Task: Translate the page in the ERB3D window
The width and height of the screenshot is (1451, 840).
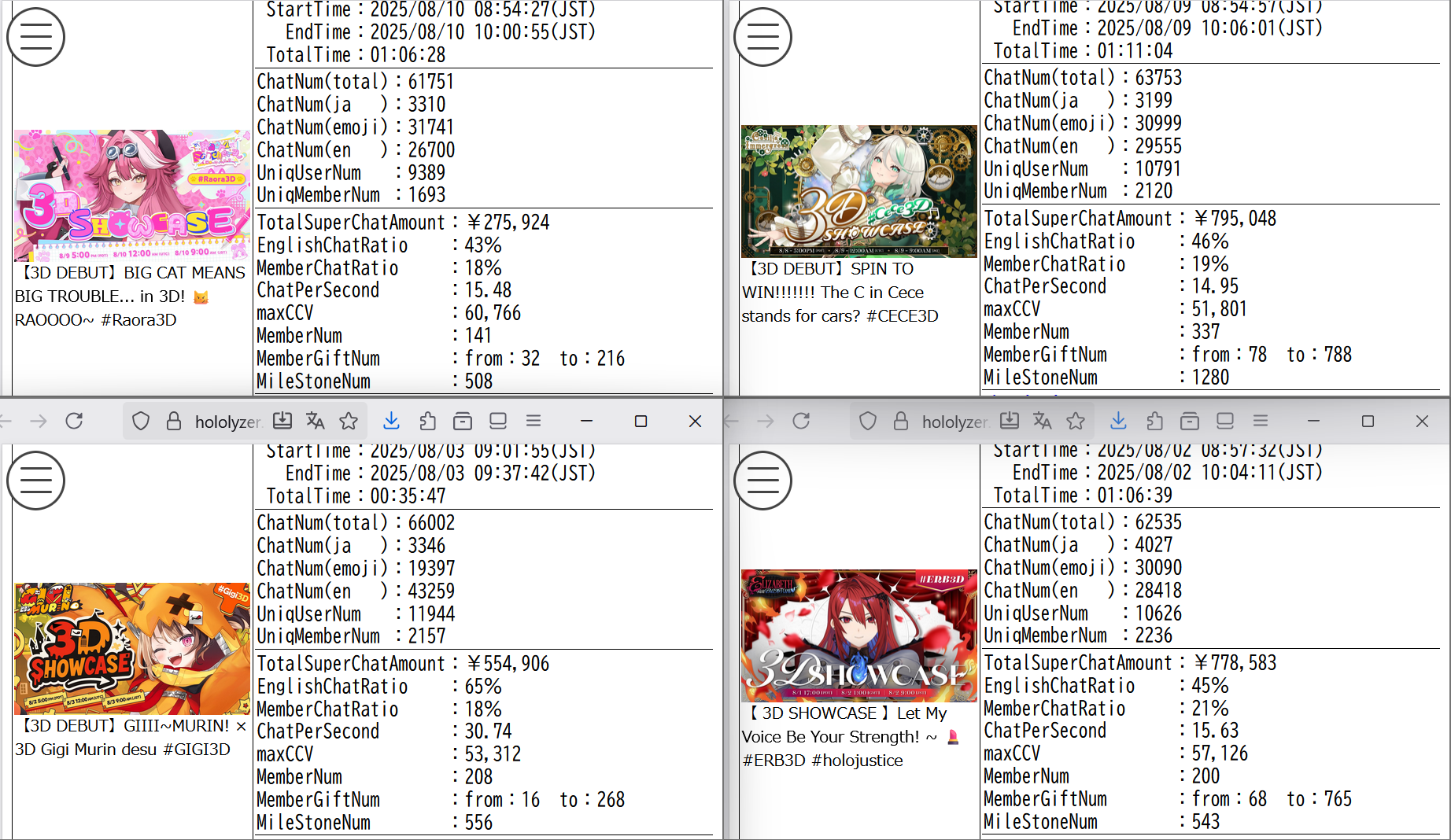Action: [1043, 422]
